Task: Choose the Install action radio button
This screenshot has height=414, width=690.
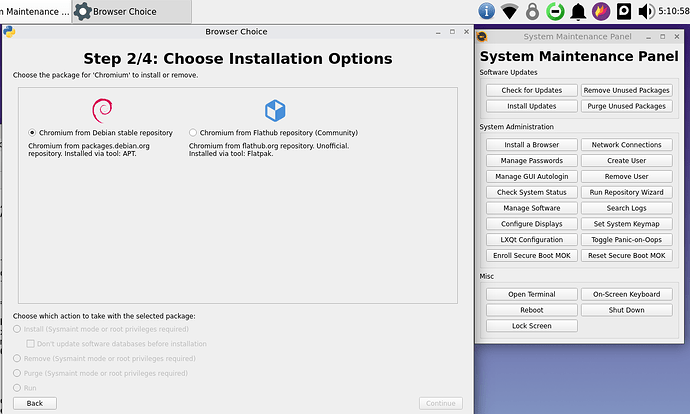Action: pos(17,329)
